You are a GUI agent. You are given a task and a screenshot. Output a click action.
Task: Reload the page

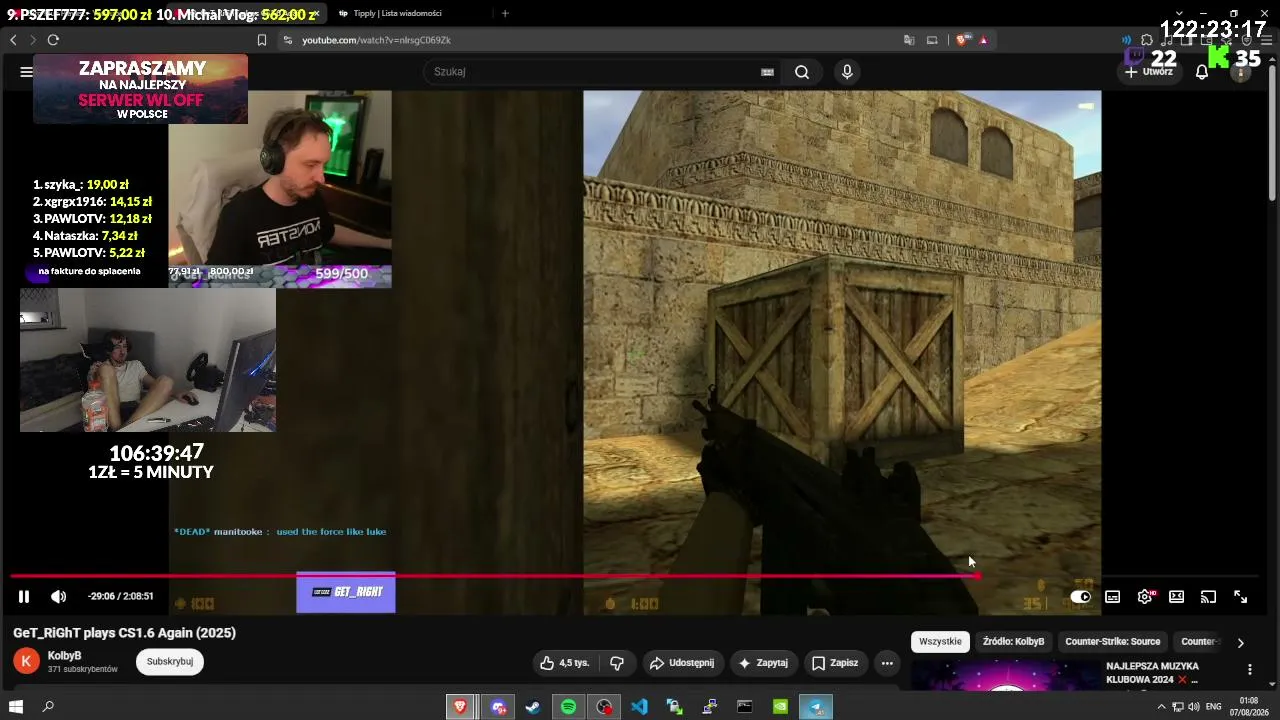point(53,40)
